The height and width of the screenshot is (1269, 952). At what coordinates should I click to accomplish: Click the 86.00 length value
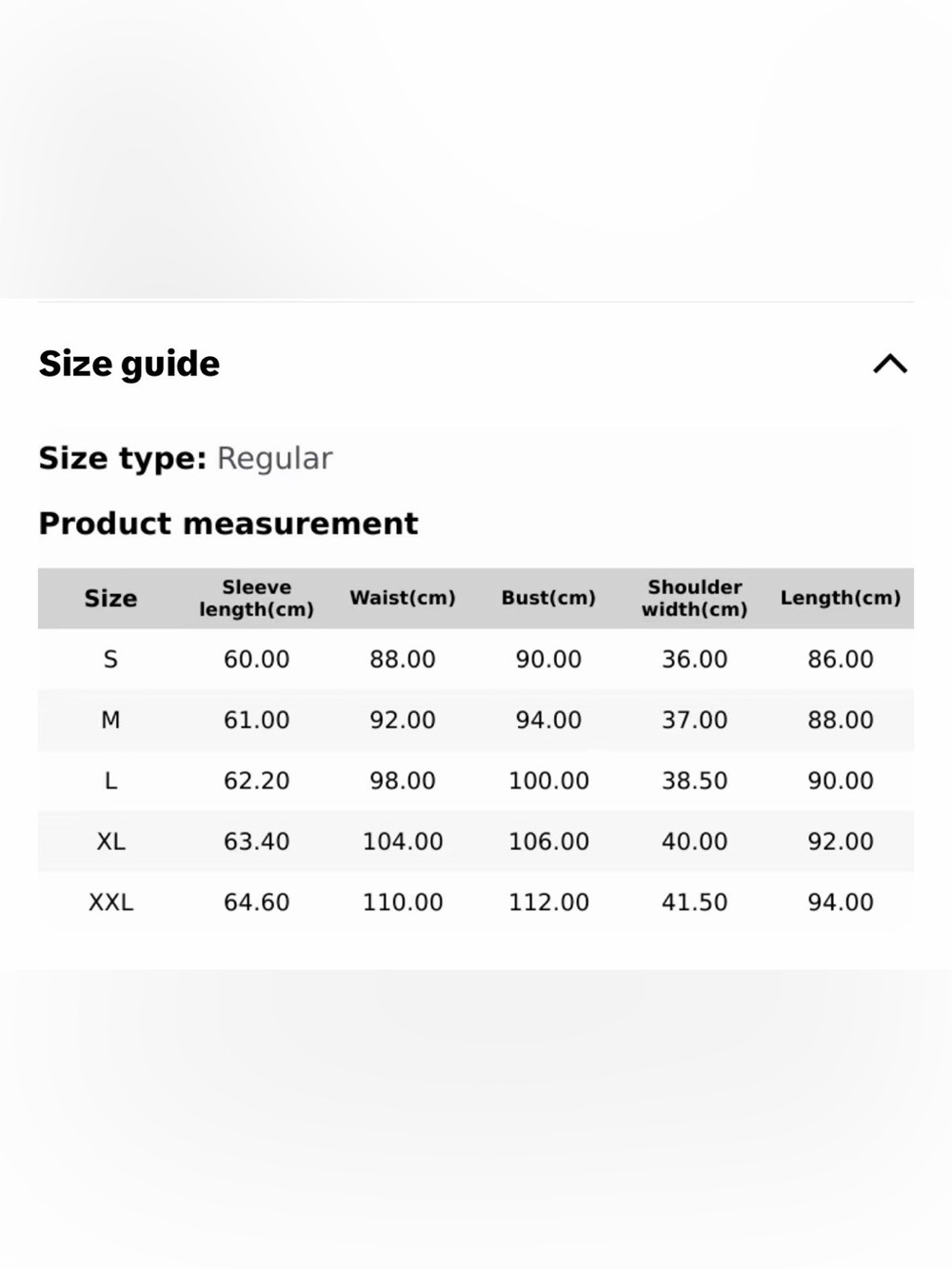841,659
